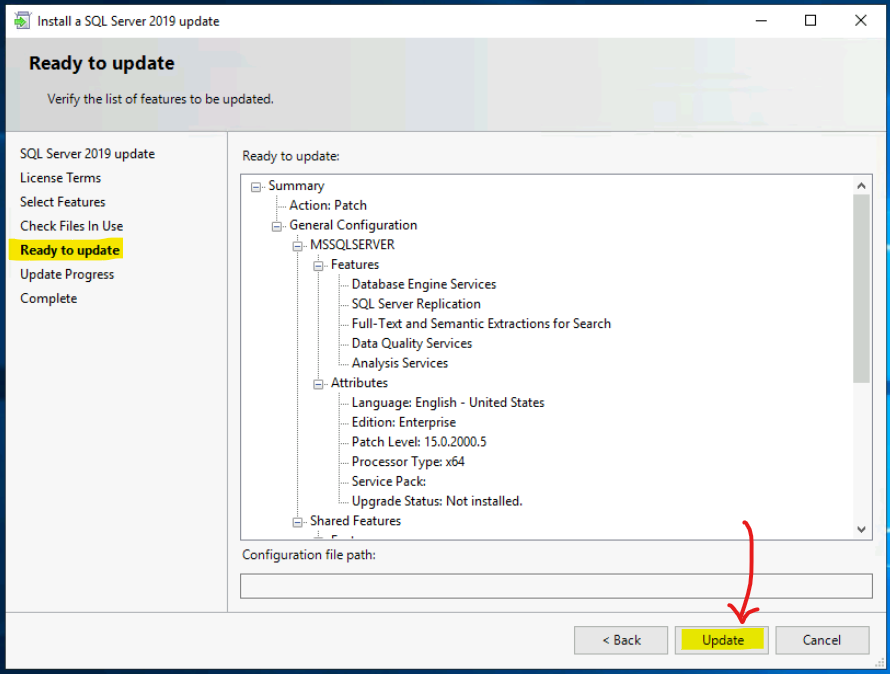890x674 pixels.
Task: Select the Select Features step
Action: tap(63, 202)
